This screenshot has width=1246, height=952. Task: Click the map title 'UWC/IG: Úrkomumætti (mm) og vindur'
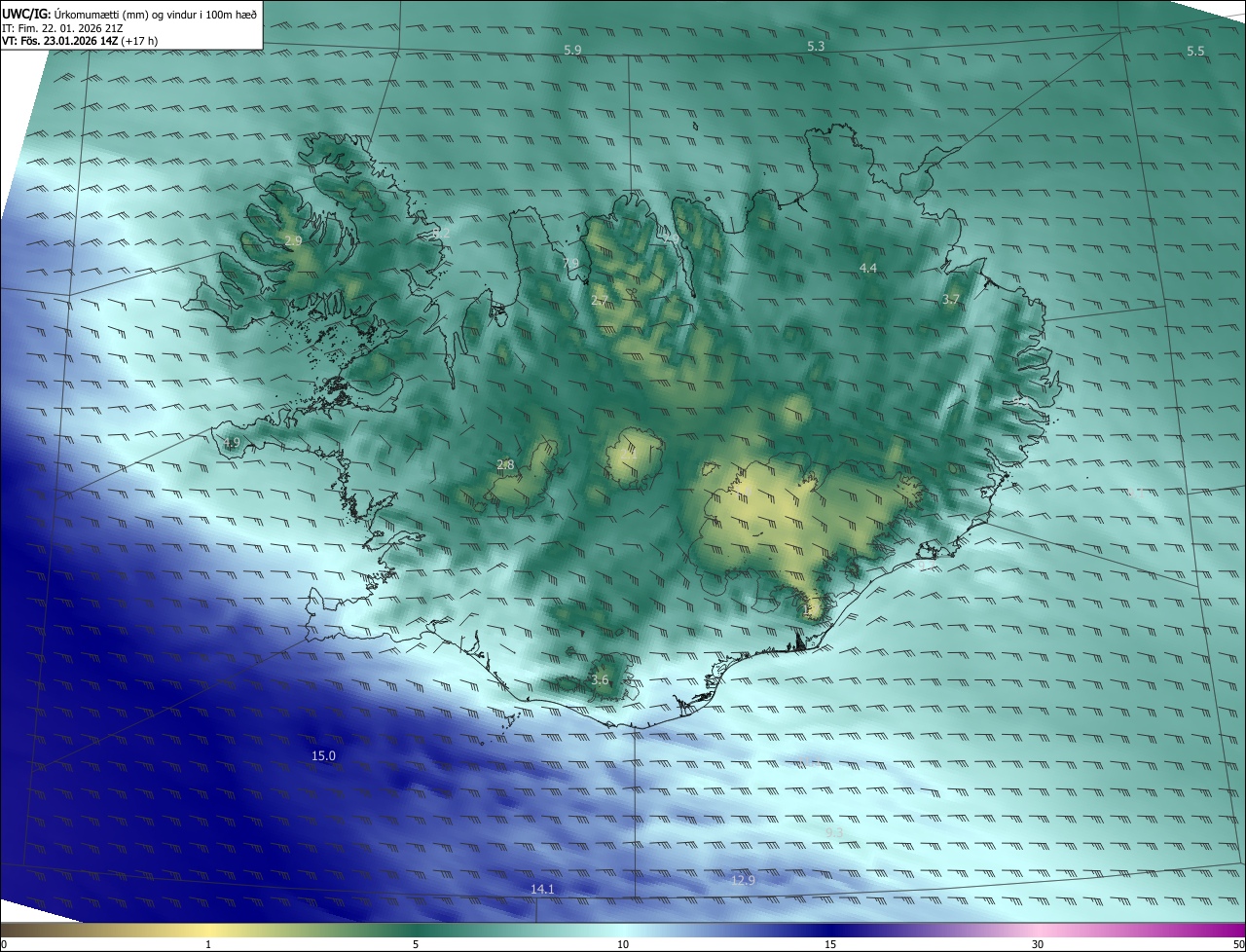[129, 14]
